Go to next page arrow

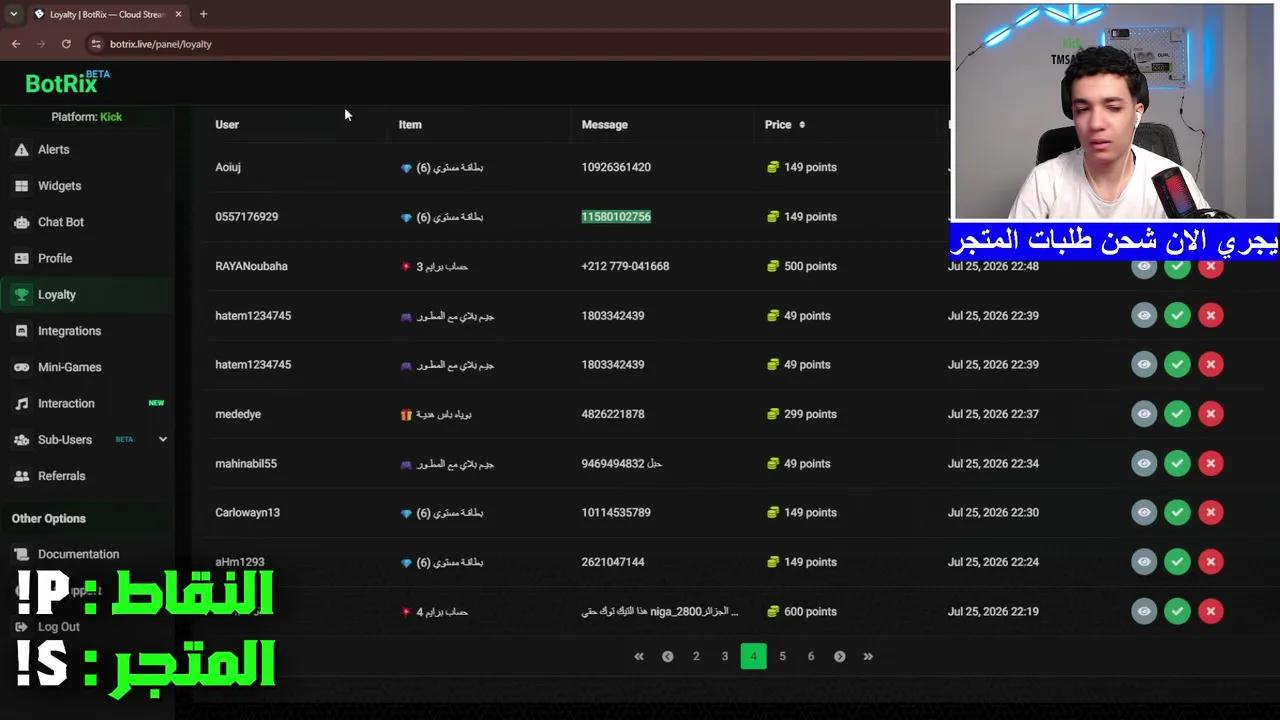coord(840,656)
